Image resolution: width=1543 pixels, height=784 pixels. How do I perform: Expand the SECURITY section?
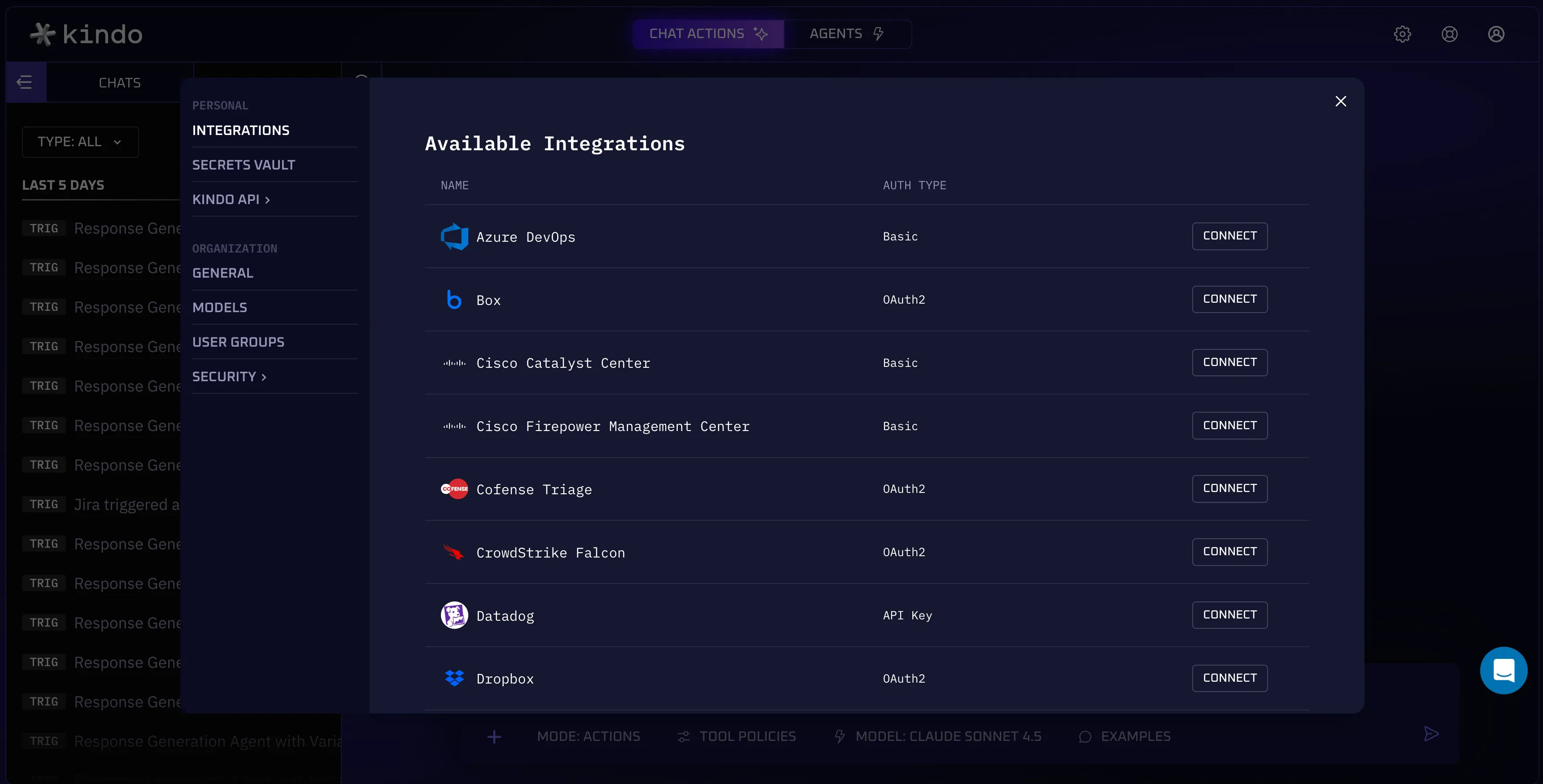229,376
